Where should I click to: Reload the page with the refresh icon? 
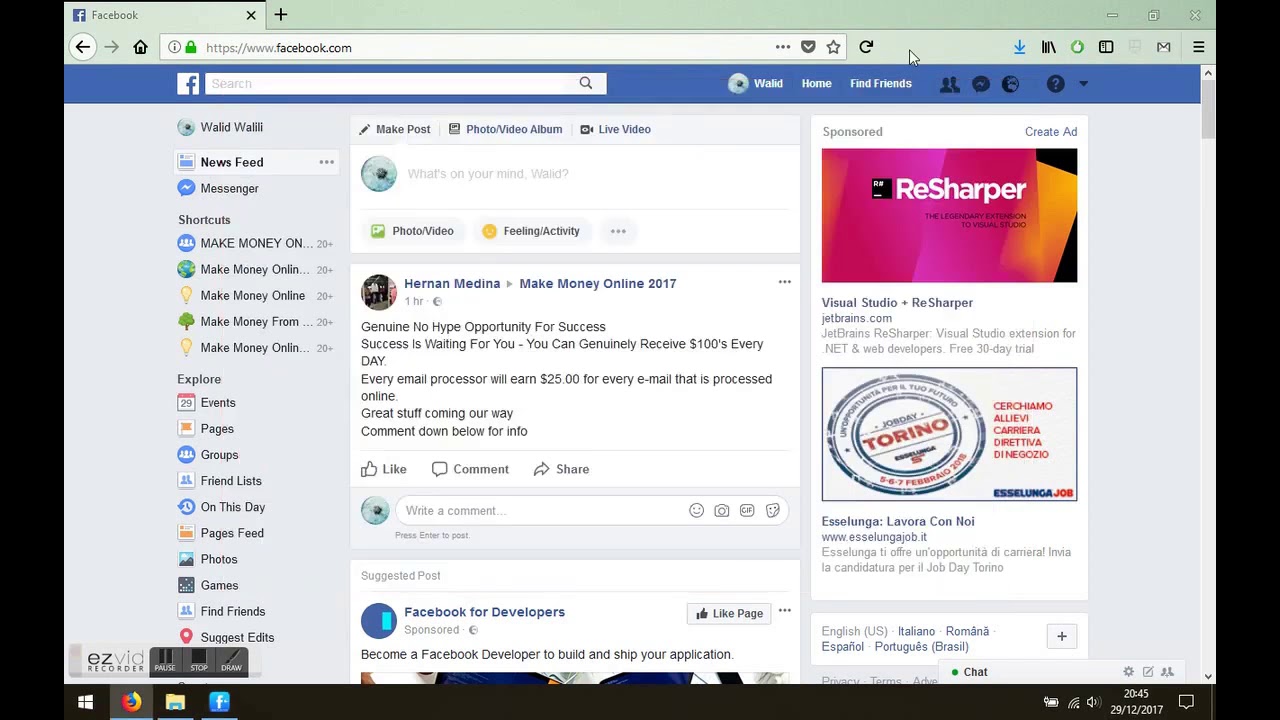pyautogui.click(x=866, y=47)
